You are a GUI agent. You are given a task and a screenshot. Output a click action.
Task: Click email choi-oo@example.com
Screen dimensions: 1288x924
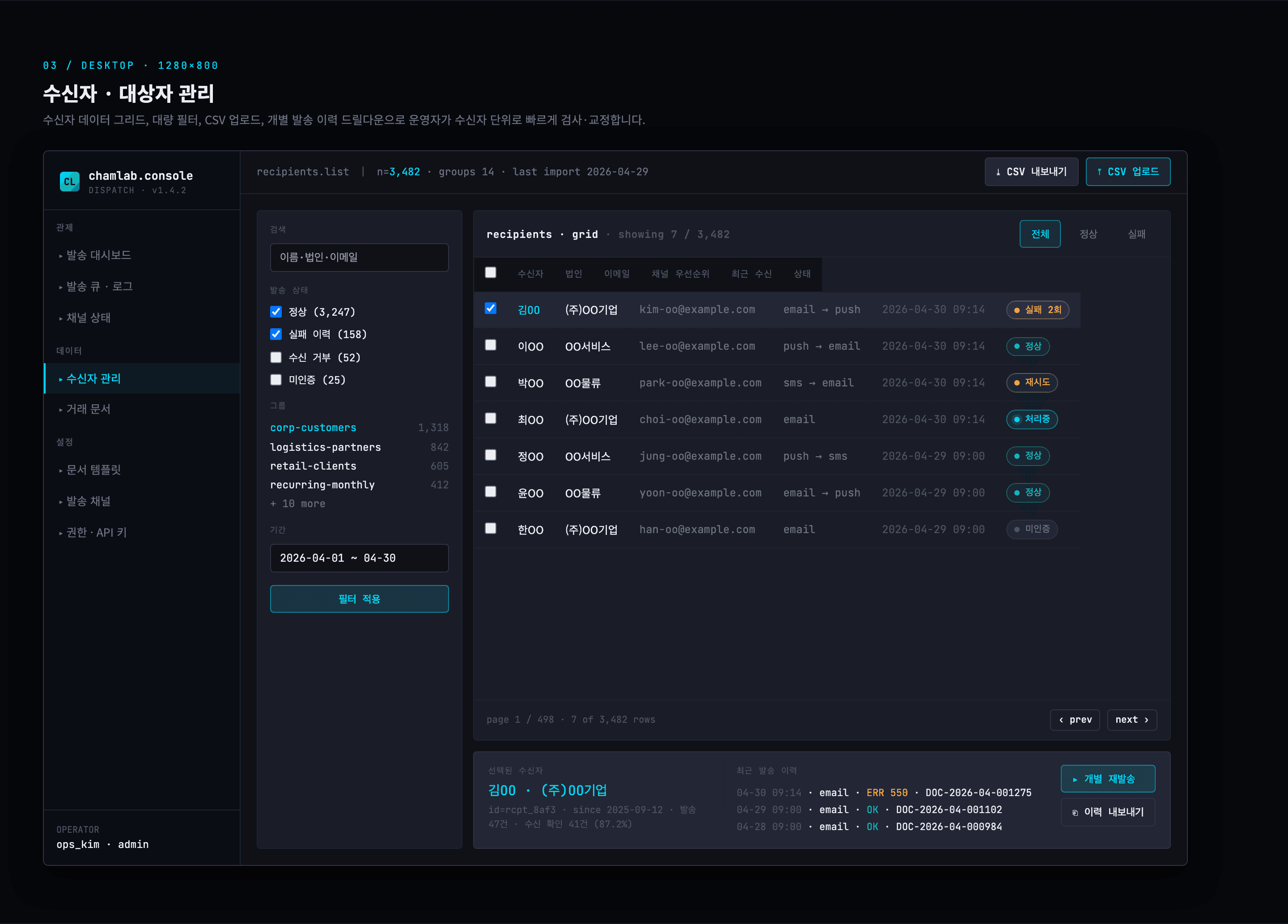(700, 419)
